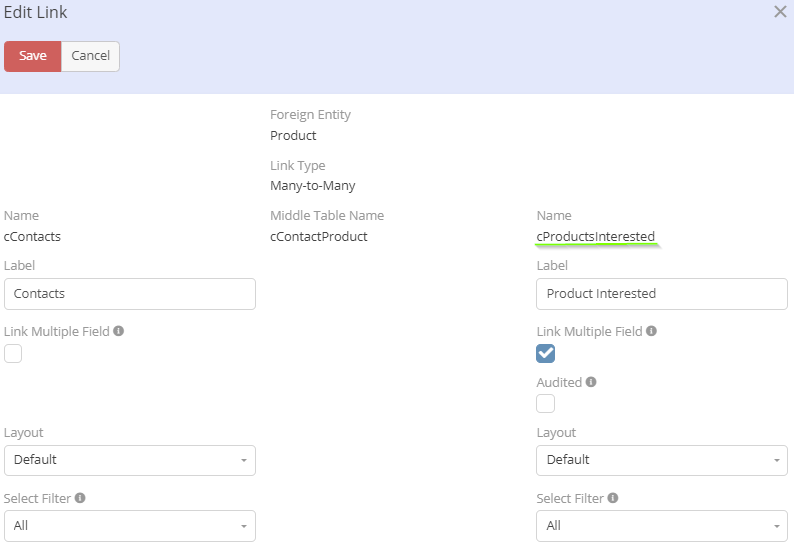Expand Select Filter dropdown in cProductsInterested column
794x549 pixels.
[662, 526]
